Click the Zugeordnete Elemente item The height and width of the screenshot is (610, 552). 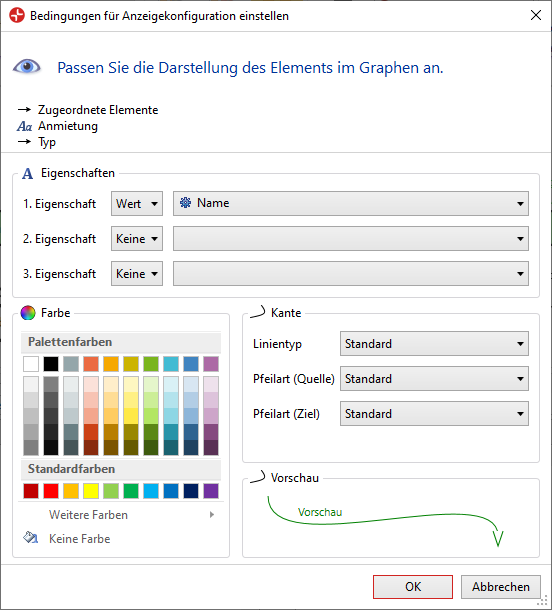[98, 110]
